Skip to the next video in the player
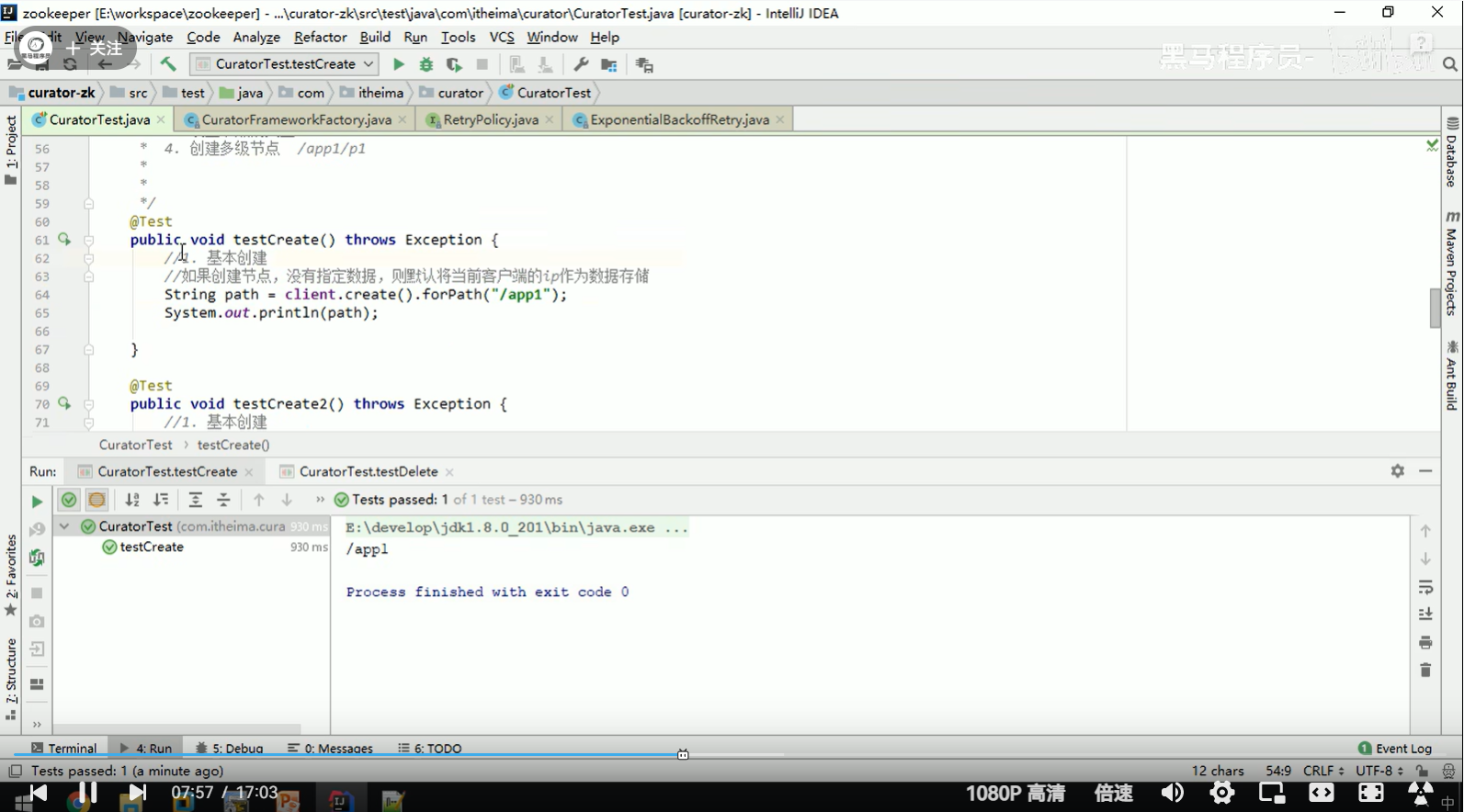 (x=136, y=793)
